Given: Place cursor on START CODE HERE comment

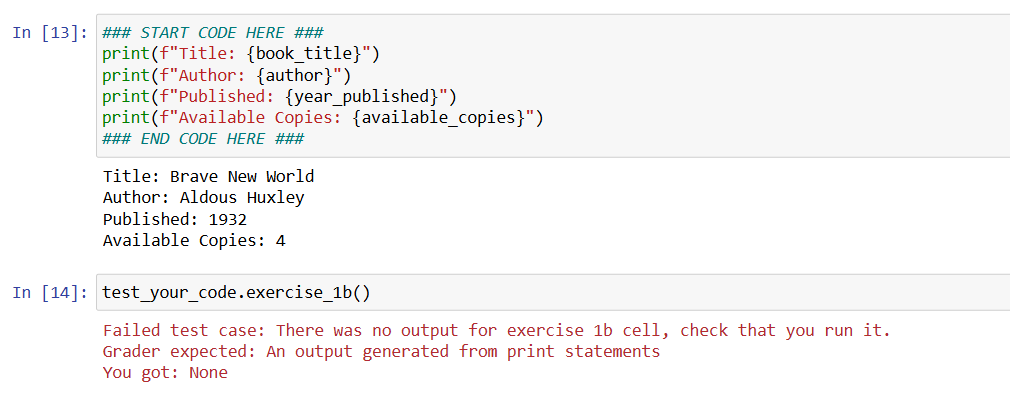Looking at the screenshot, I should tap(213, 33).
